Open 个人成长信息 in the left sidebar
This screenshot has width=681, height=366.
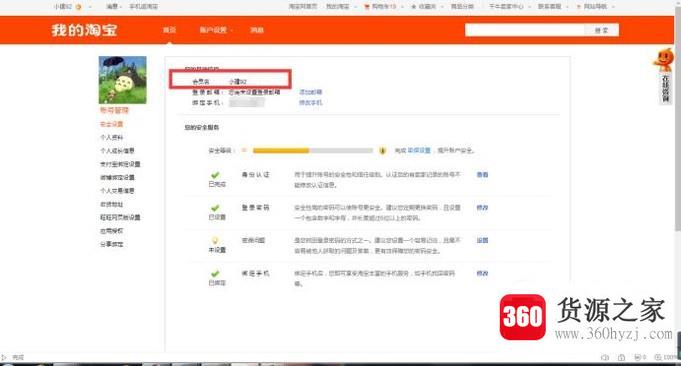click(x=117, y=151)
